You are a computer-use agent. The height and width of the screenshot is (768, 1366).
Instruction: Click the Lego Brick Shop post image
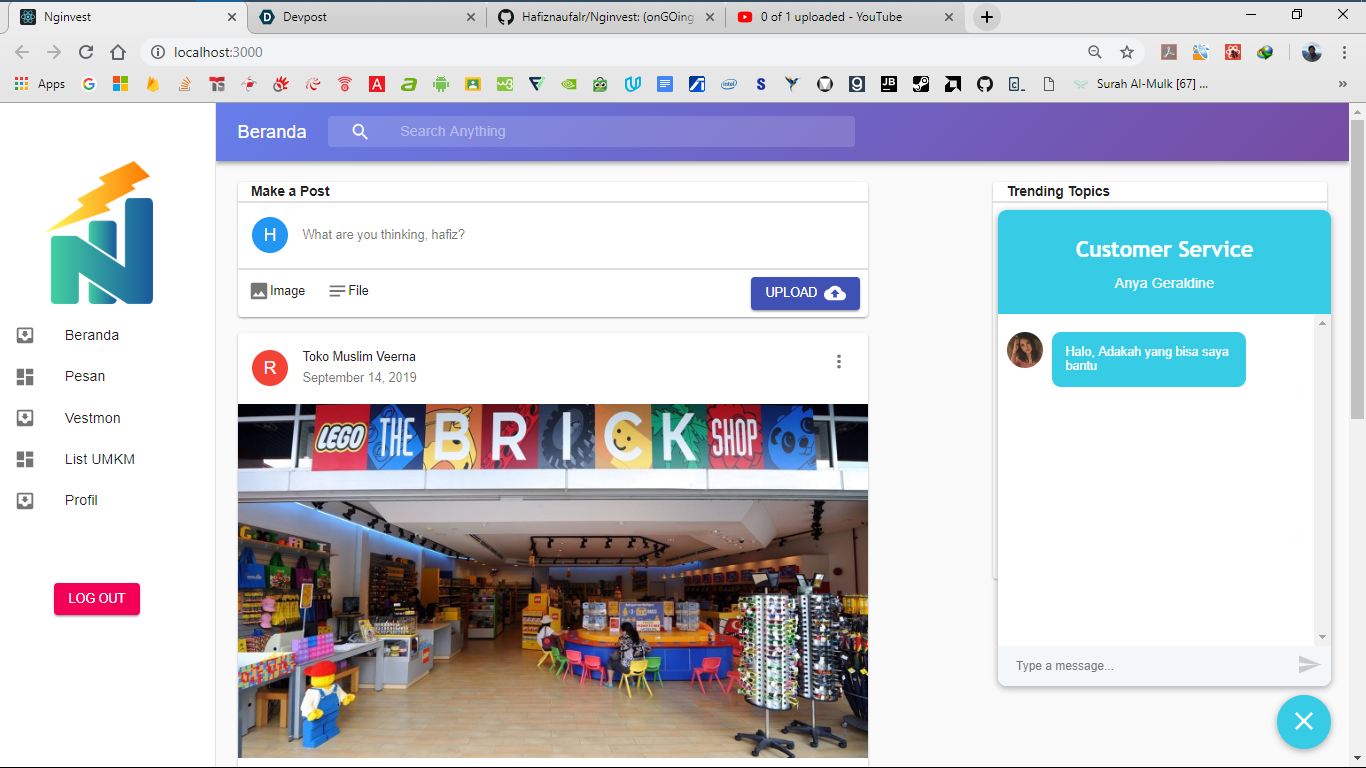[x=553, y=580]
